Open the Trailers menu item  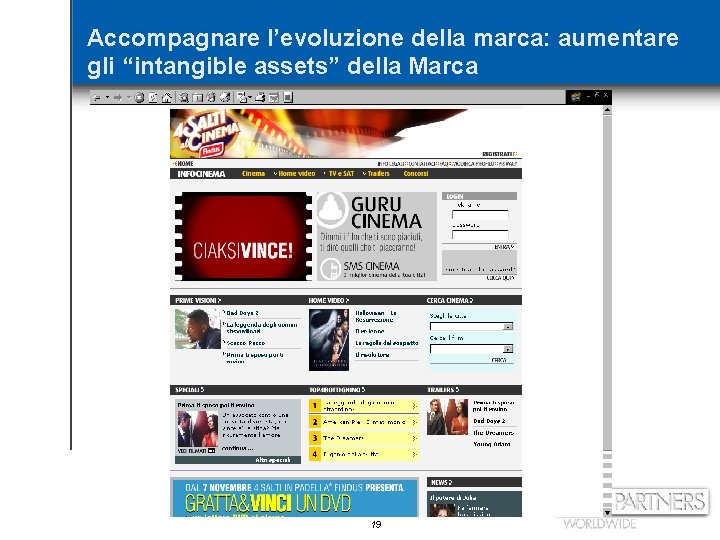pos(377,174)
